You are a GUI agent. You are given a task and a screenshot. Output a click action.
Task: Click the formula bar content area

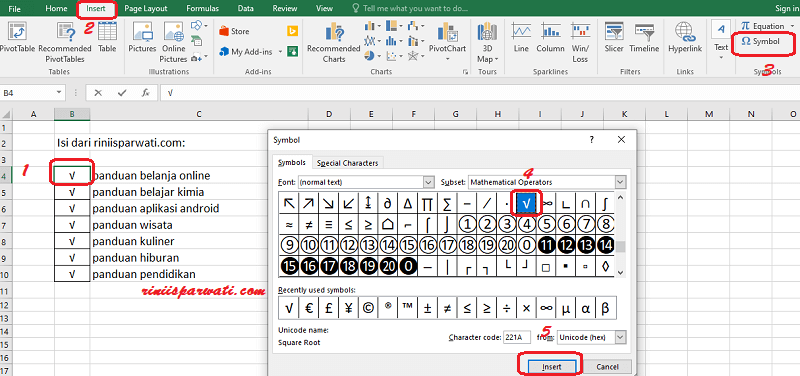(x=480, y=93)
